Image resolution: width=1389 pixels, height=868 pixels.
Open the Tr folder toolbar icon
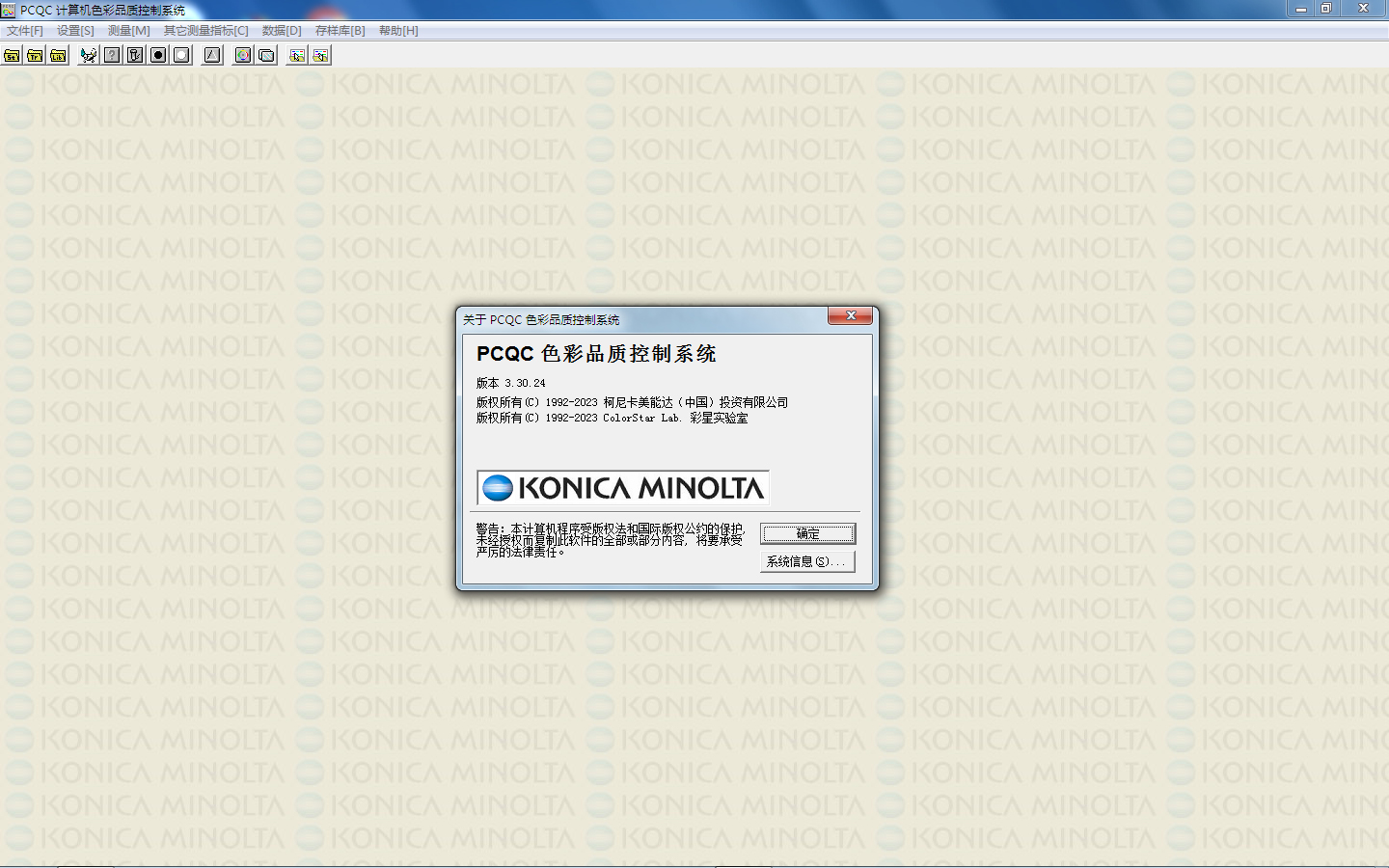[x=35, y=55]
